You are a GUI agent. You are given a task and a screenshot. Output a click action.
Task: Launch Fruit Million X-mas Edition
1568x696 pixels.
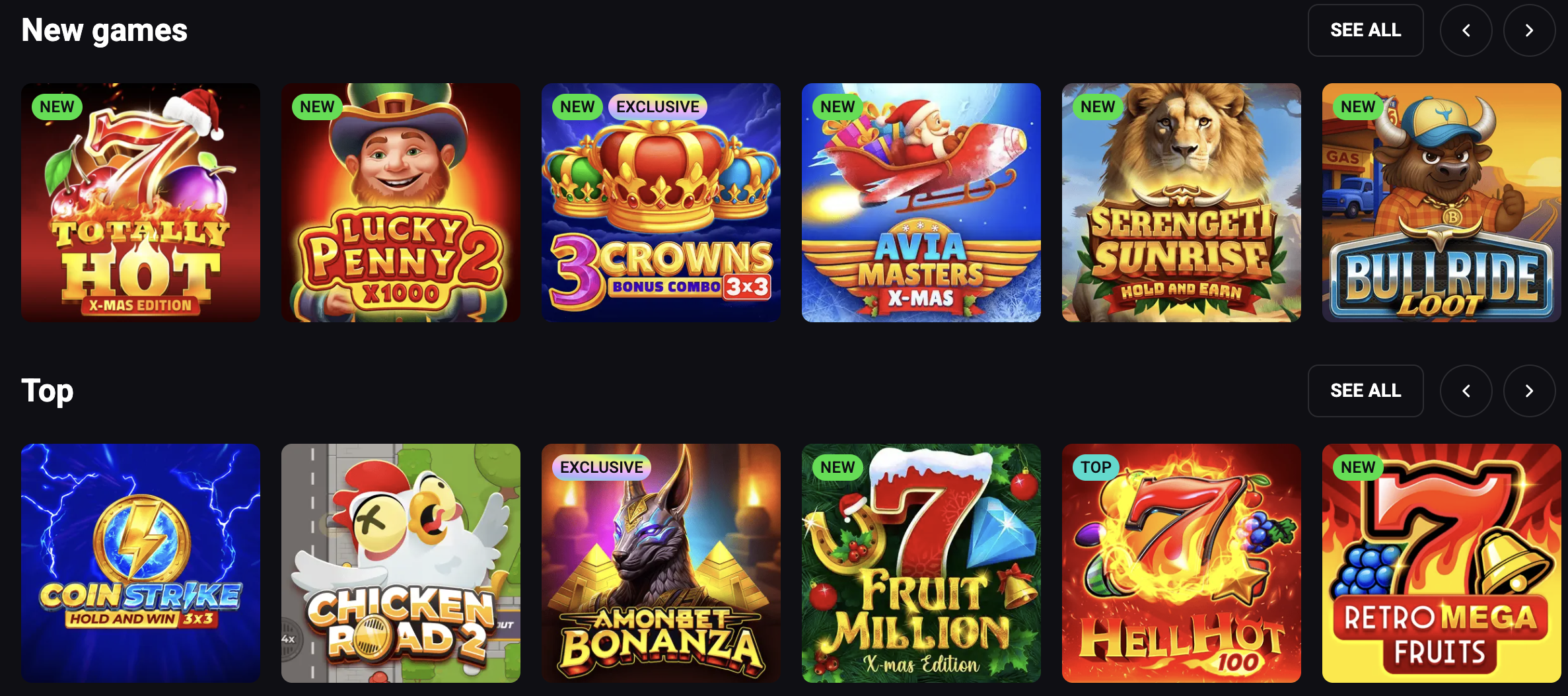(921, 563)
